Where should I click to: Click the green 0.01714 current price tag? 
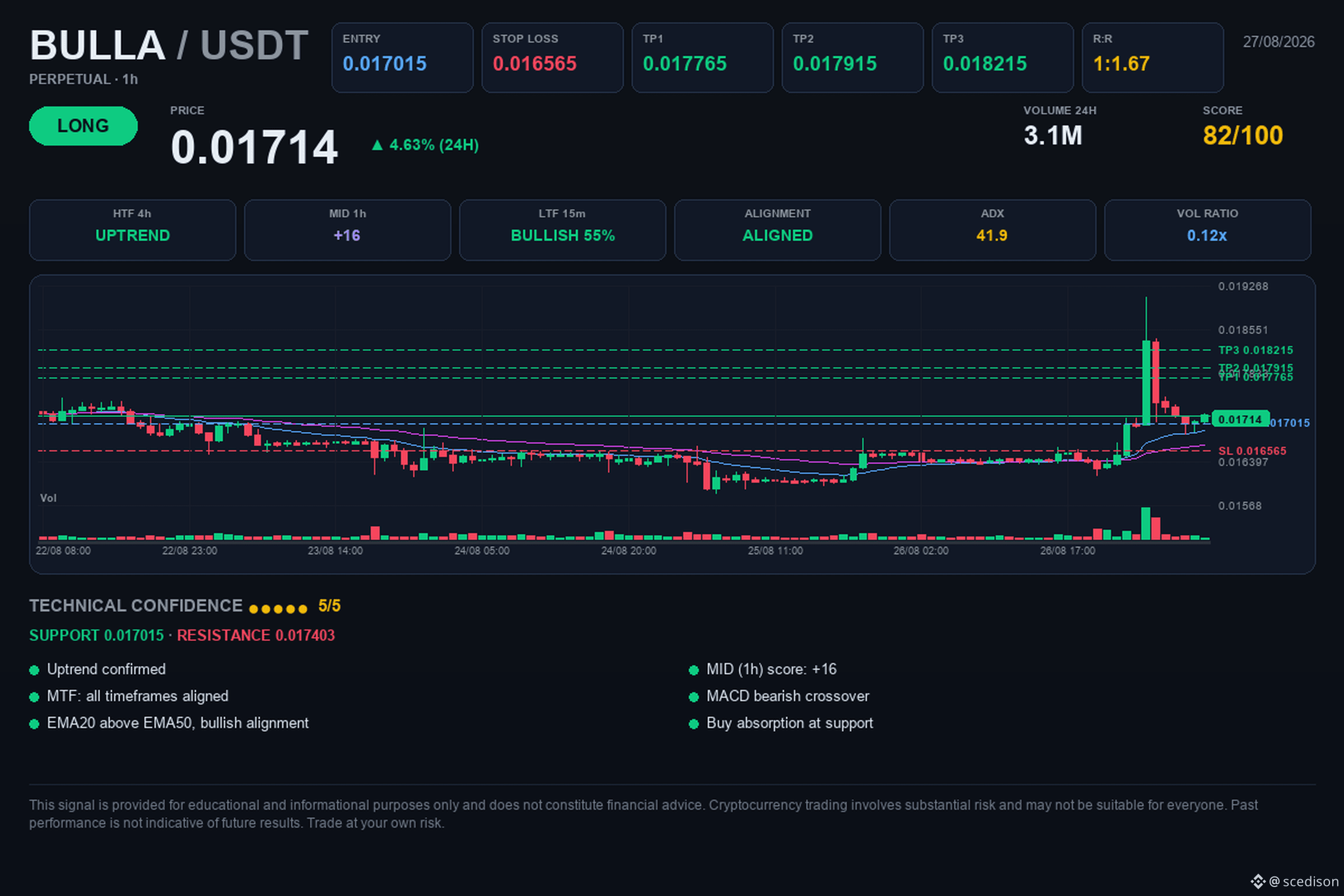click(1240, 419)
